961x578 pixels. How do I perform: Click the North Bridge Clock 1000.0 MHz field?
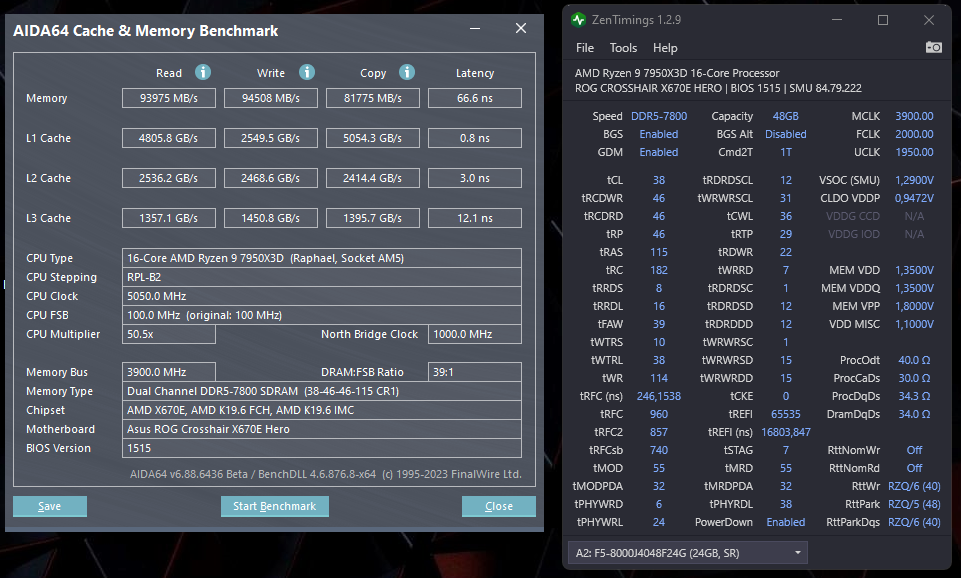click(475, 334)
